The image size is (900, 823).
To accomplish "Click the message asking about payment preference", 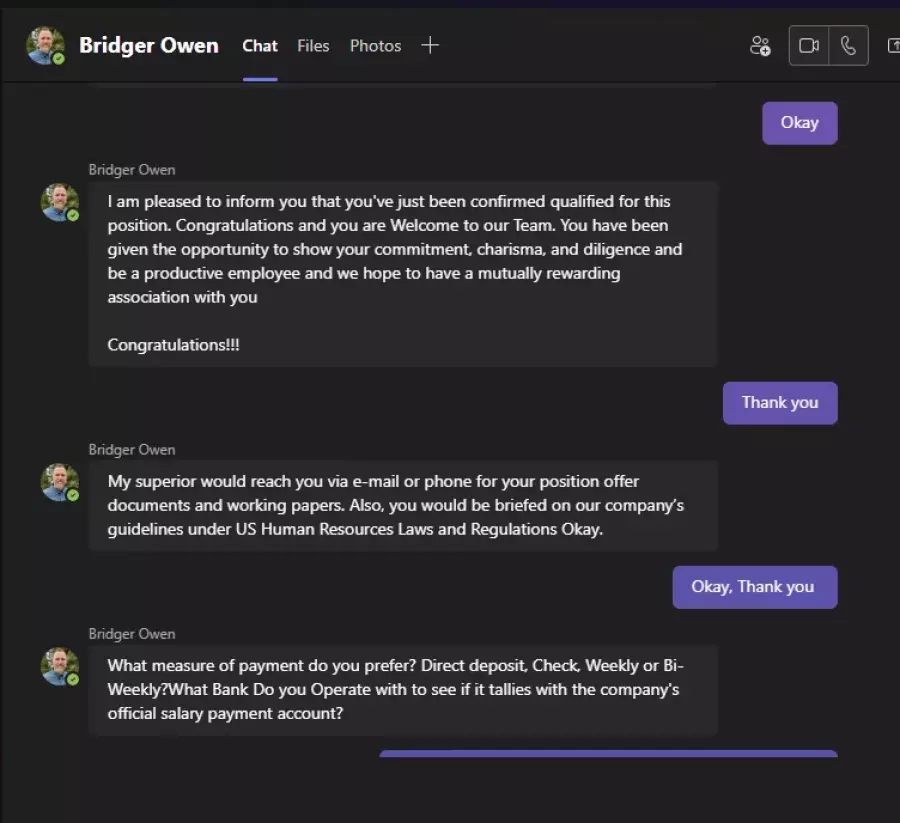I will pyautogui.click(x=403, y=690).
